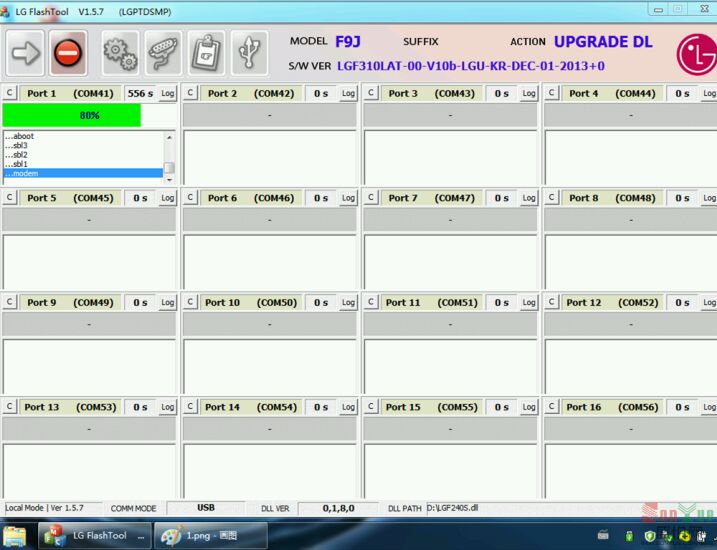The width and height of the screenshot is (717, 550).
Task: Open the Log for Port 13
Action: pos(167,407)
